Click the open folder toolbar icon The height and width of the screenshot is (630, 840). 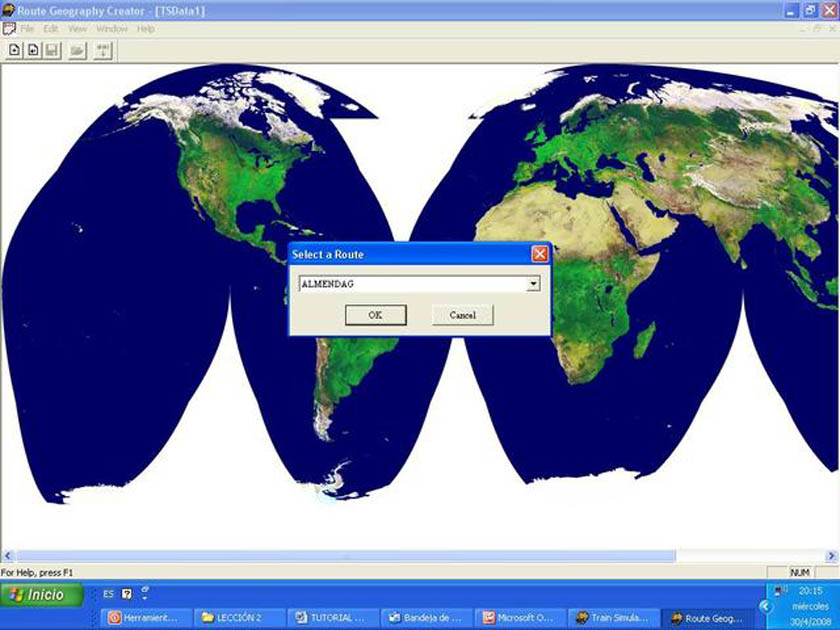tap(77, 50)
